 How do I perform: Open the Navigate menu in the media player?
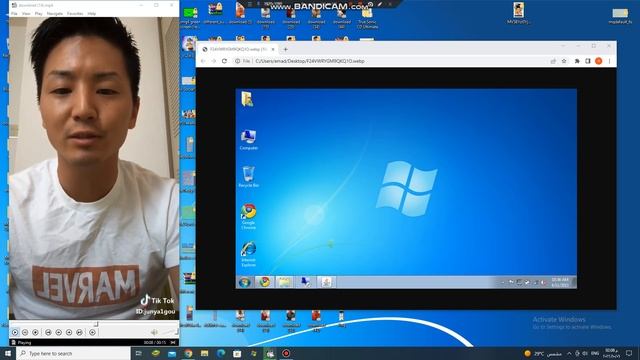coord(55,13)
